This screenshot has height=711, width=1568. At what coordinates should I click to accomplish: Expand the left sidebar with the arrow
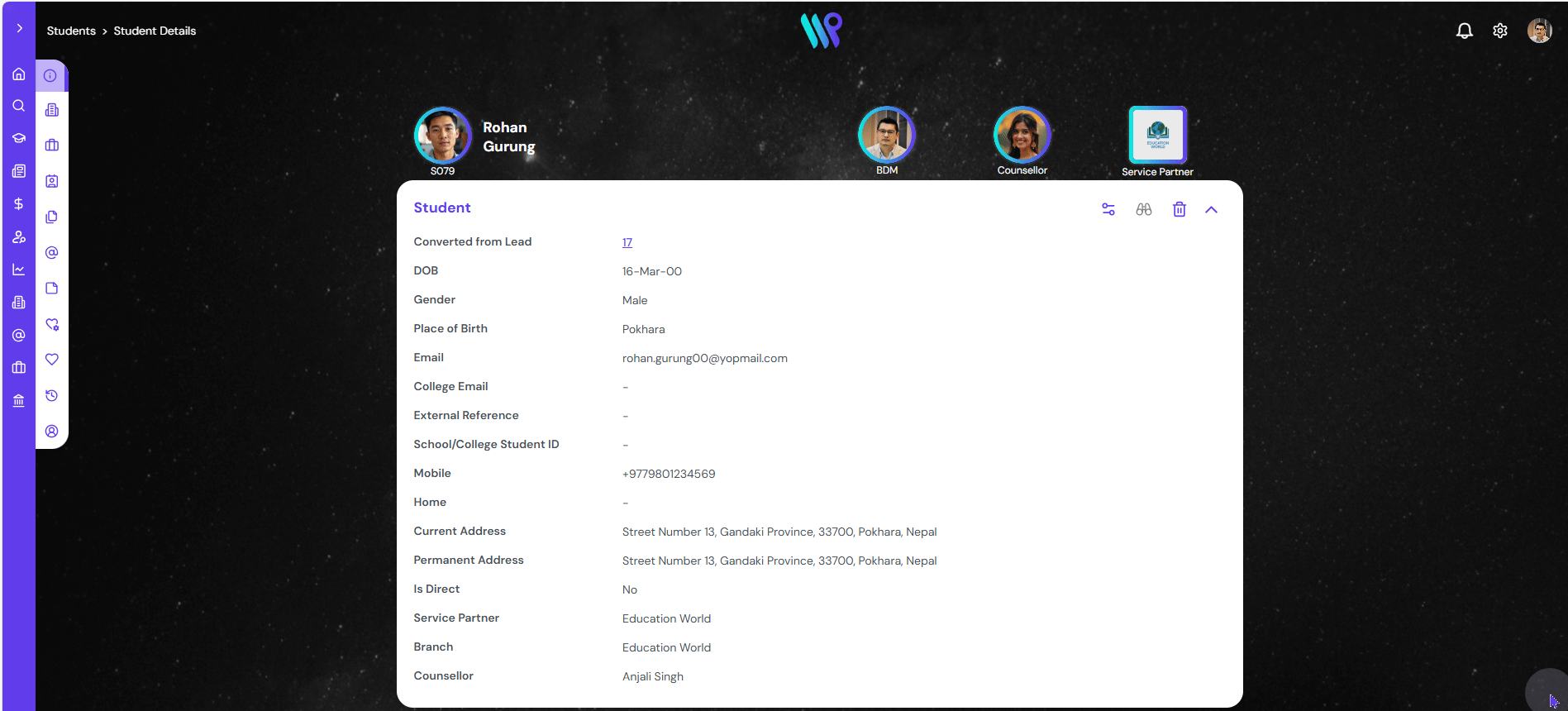pos(19,28)
